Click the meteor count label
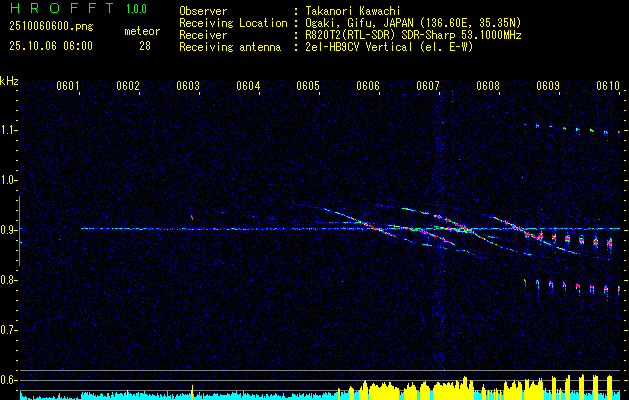The width and height of the screenshot is (629, 400). [x=142, y=31]
